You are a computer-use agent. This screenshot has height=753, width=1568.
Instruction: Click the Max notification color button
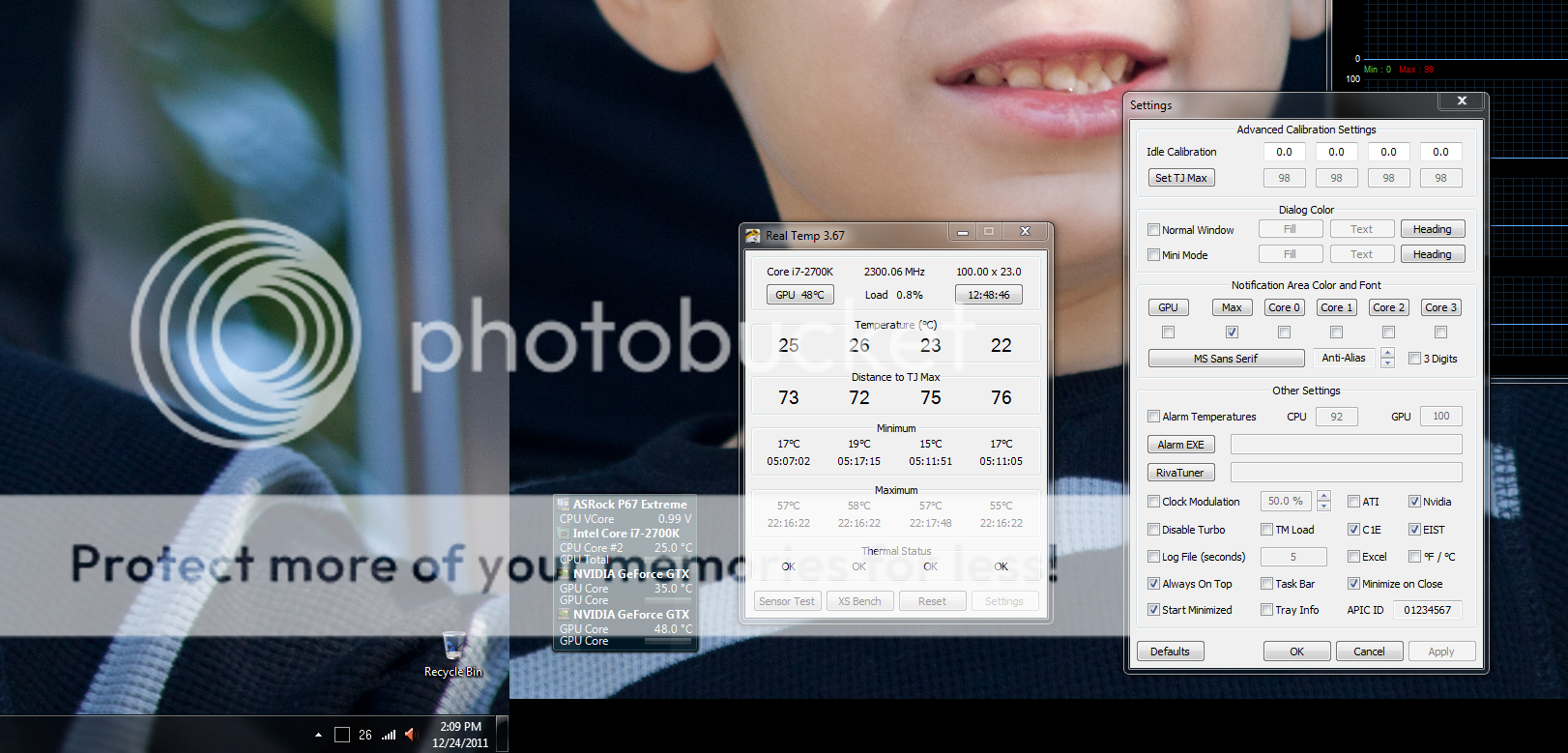pyautogui.click(x=1232, y=307)
